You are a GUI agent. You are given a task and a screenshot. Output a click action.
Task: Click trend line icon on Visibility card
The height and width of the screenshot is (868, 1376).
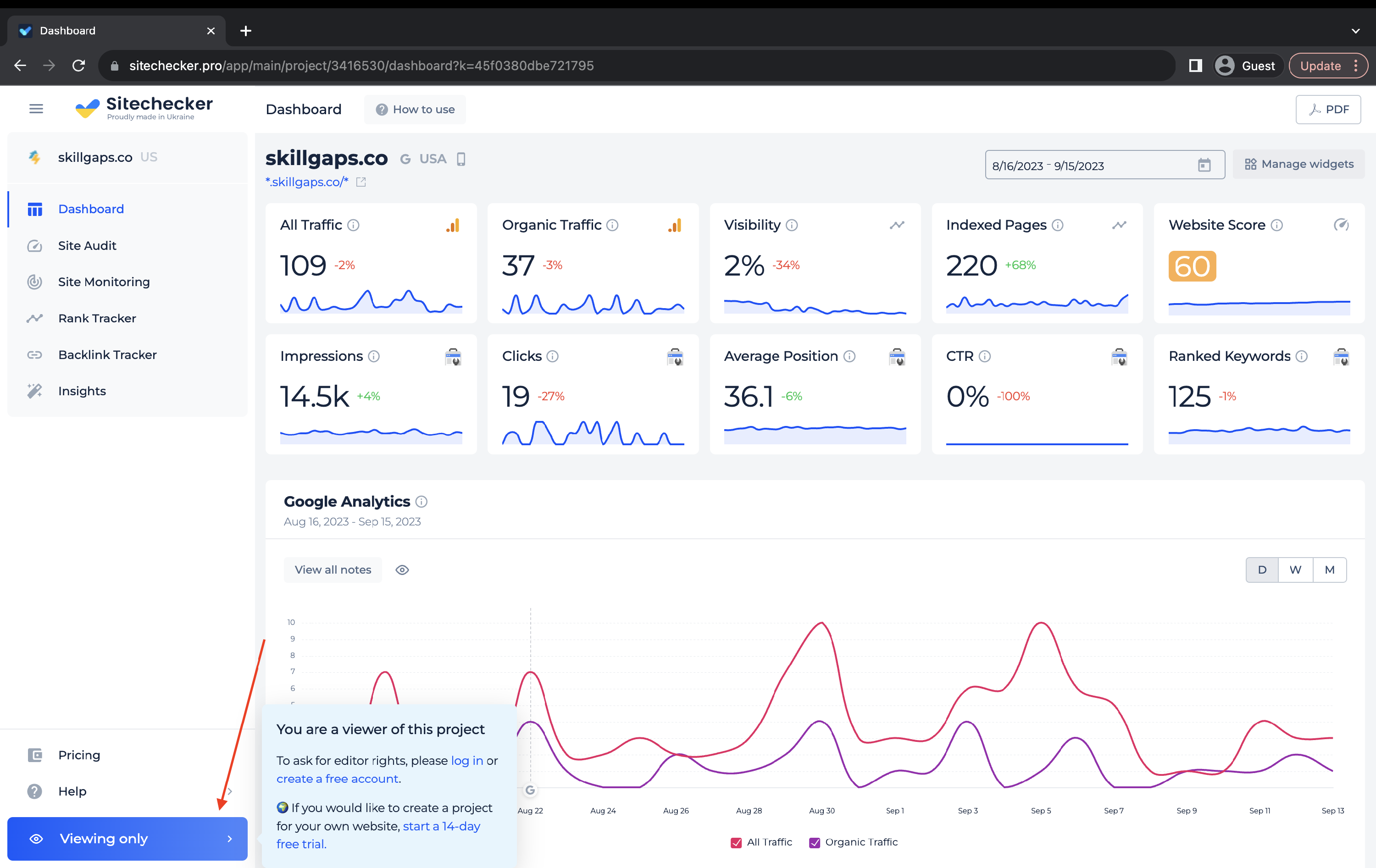tap(897, 225)
